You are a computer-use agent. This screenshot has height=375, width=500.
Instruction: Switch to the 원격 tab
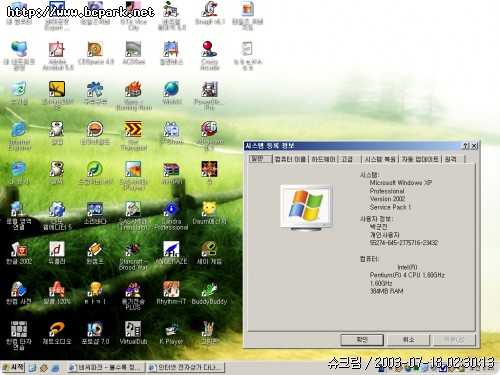451,159
